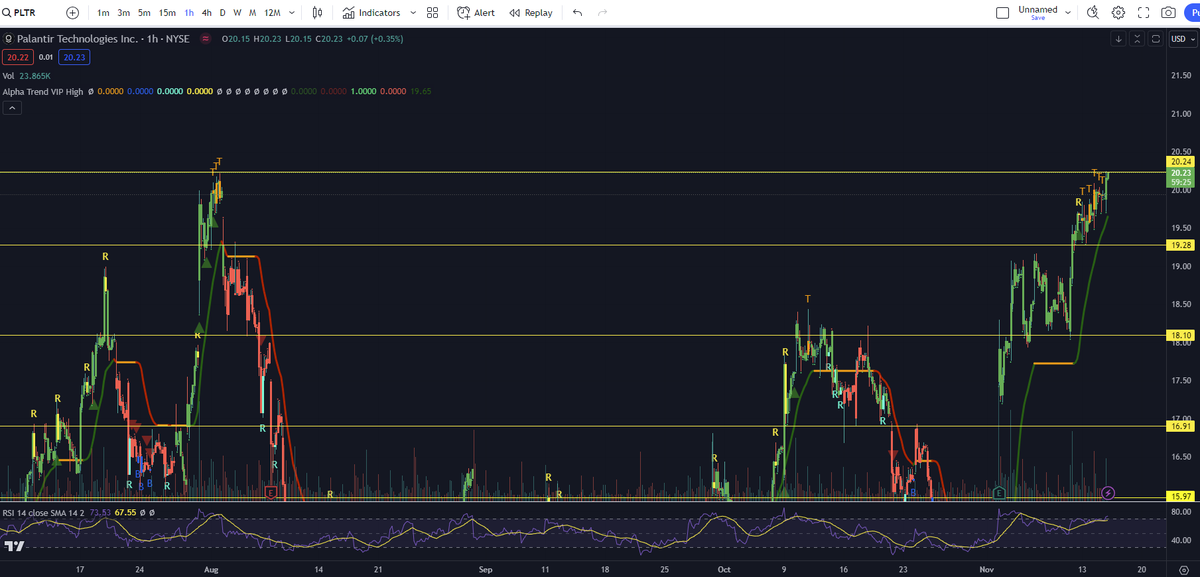The width and height of the screenshot is (1200, 577).
Task: Open chart settings gear icon
Action: click(1118, 13)
